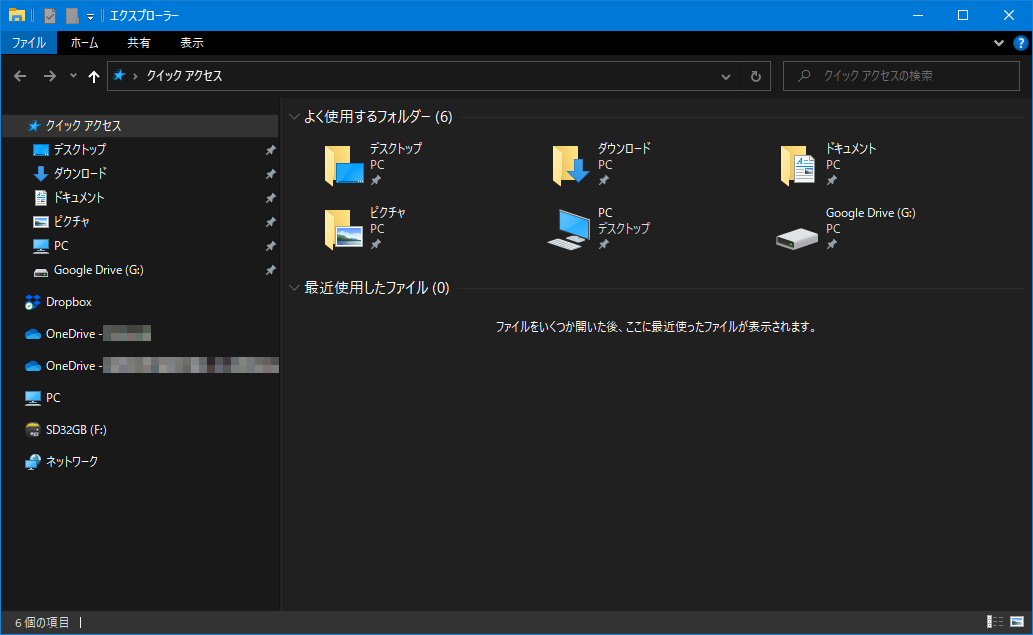The width and height of the screenshot is (1033, 635).
Task: Switch to large icons view in status bar
Action: point(1017,622)
